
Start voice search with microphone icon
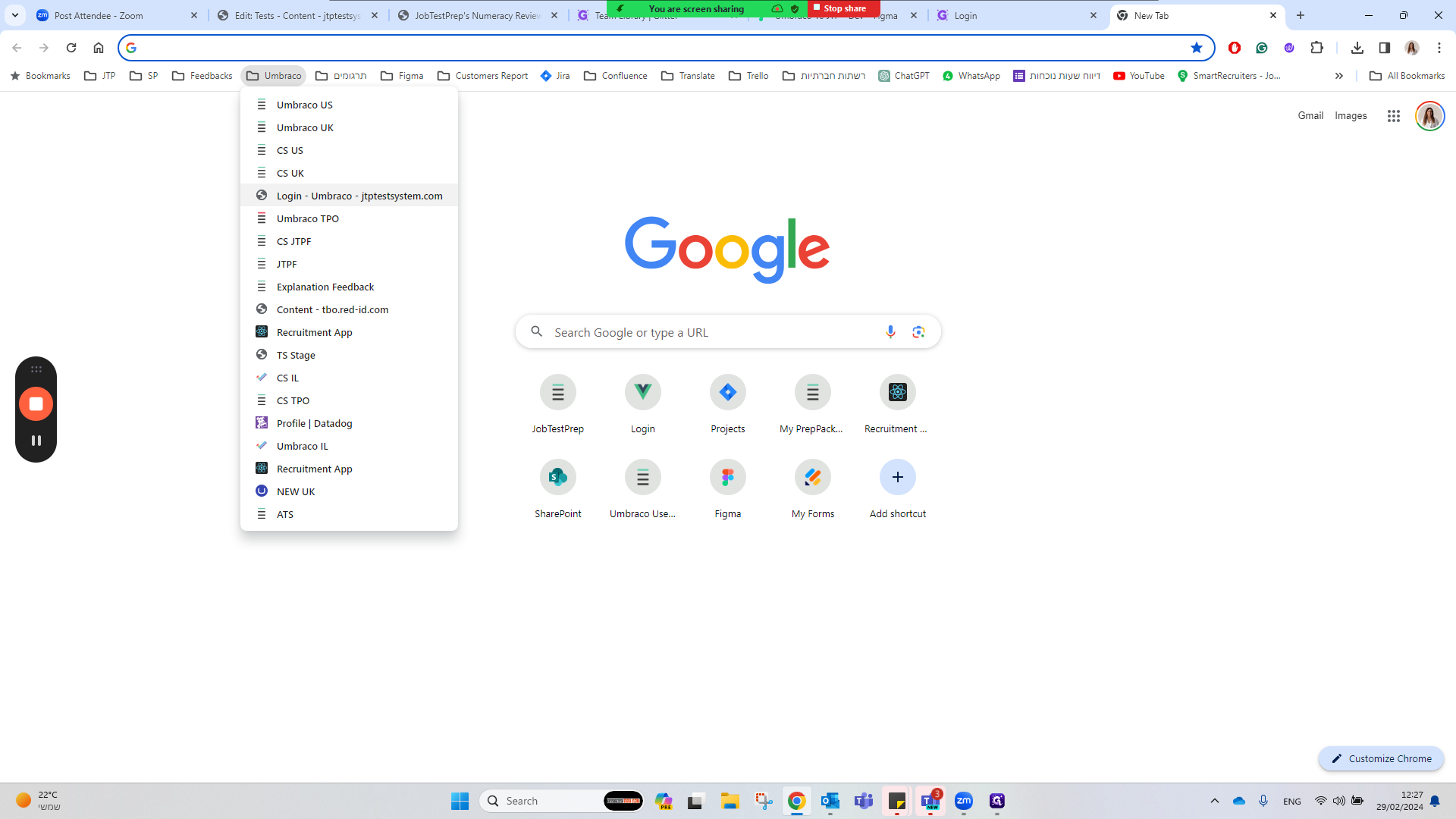890,332
